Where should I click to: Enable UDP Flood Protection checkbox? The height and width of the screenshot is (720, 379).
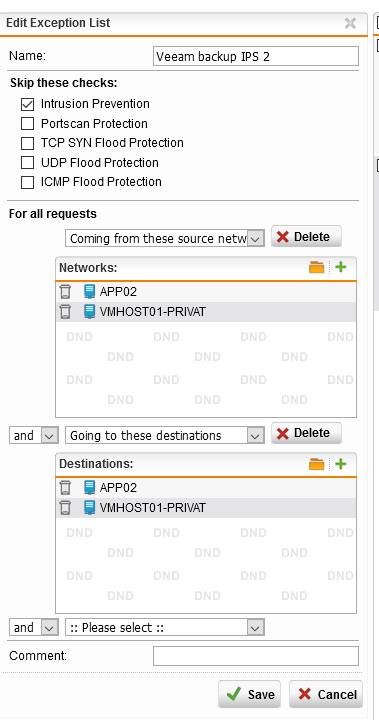coord(28,163)
